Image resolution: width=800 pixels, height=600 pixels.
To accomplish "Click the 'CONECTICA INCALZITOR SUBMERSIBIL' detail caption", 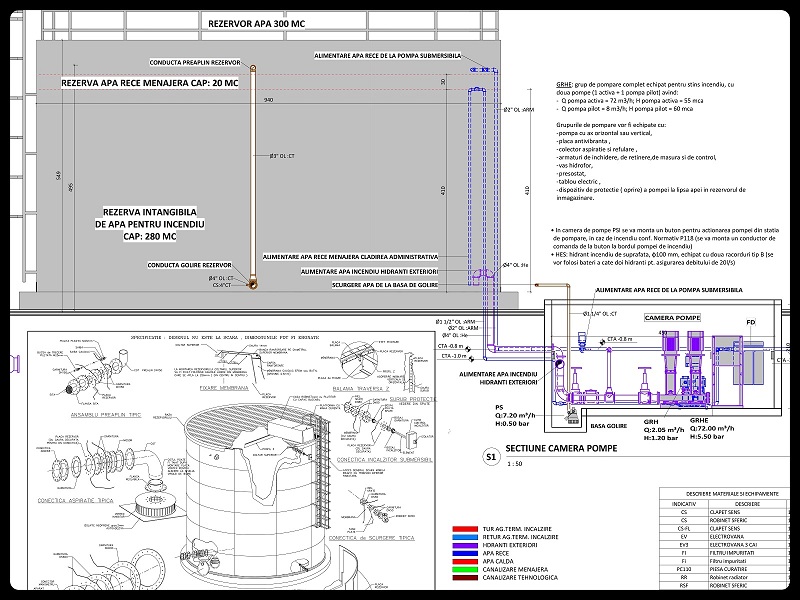I will 384,460.
